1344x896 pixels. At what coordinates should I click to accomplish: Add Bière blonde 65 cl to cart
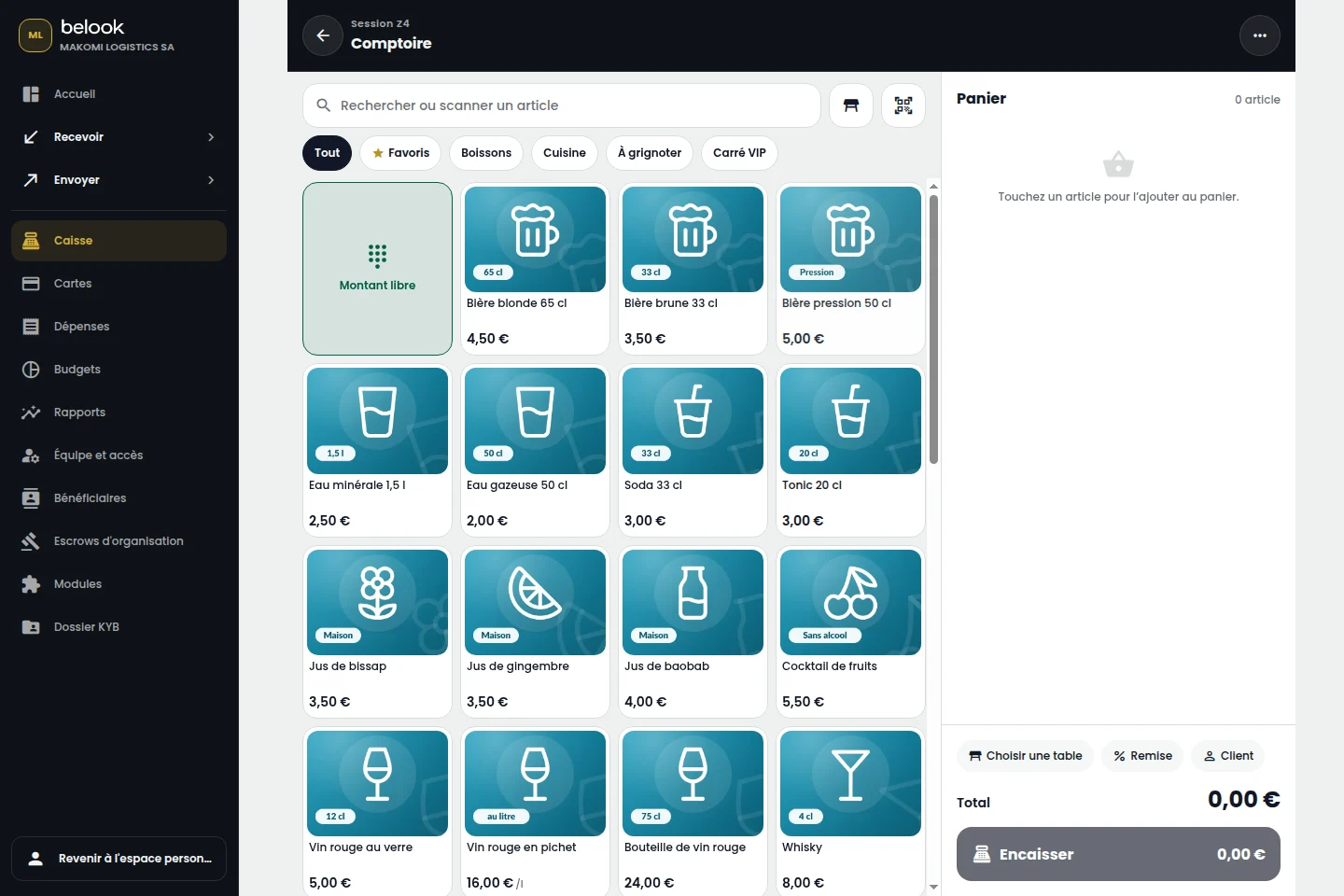(x=535, y=269)
